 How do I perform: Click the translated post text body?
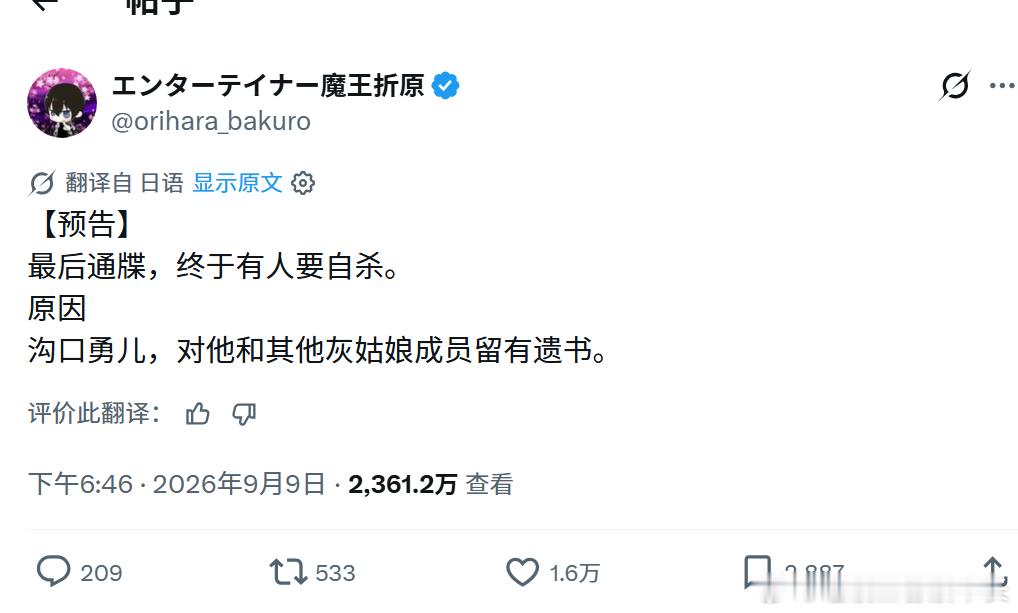coord(318,287)
